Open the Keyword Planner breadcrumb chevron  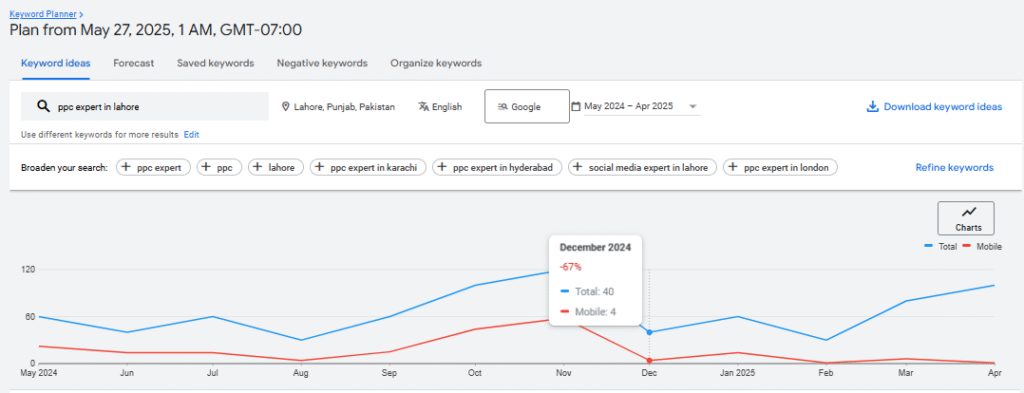coord(80,13)
